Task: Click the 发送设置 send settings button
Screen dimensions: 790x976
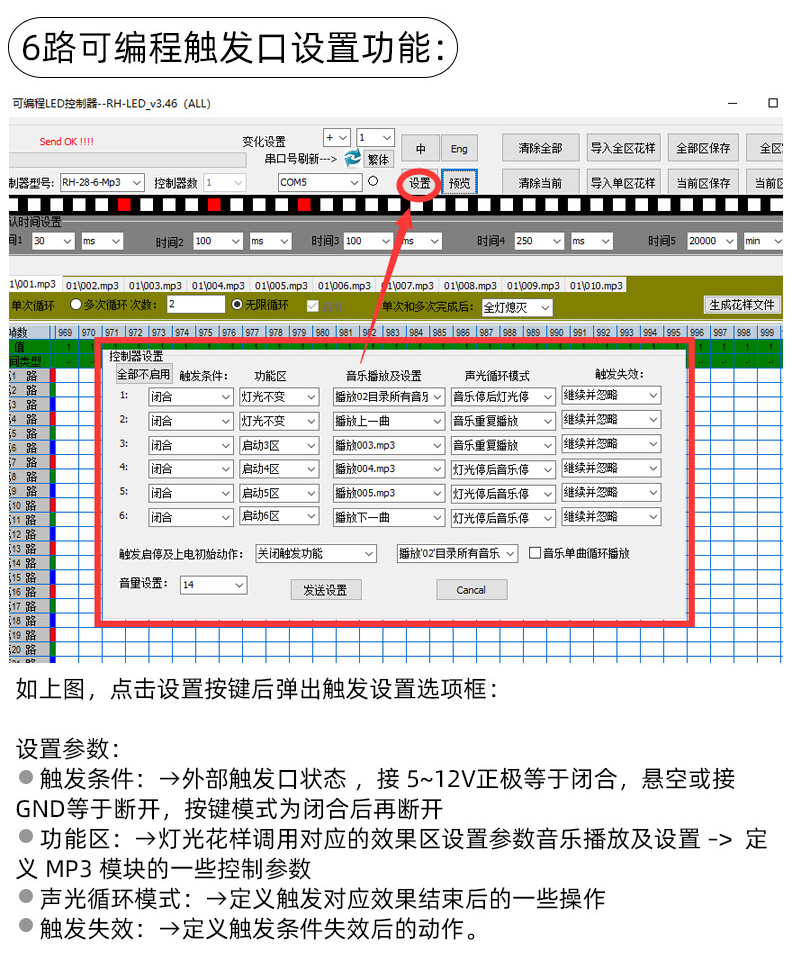Action: (325, 590)
